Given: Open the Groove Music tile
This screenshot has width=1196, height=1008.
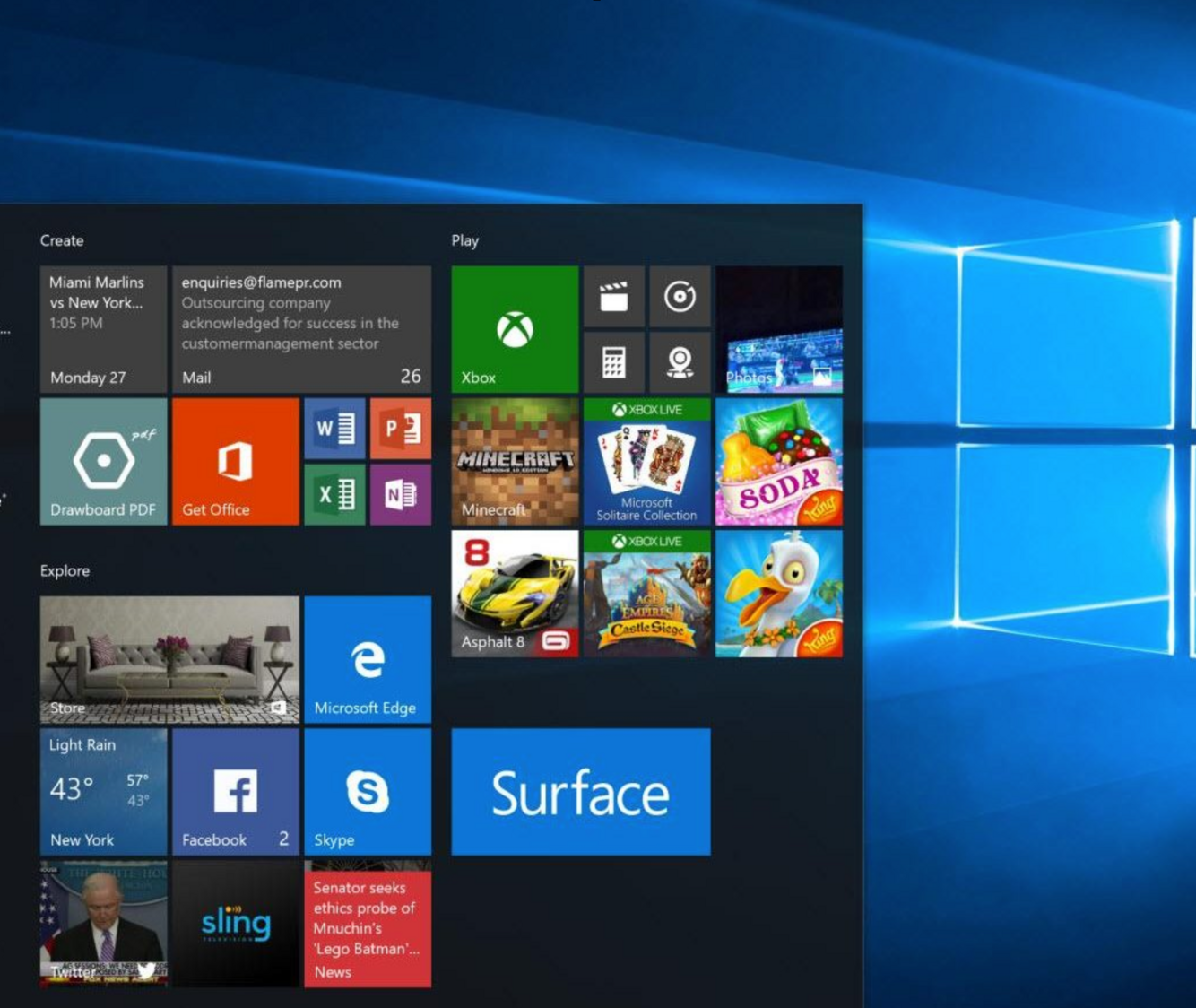Looking at the screenshot, I should click(680, 296).
